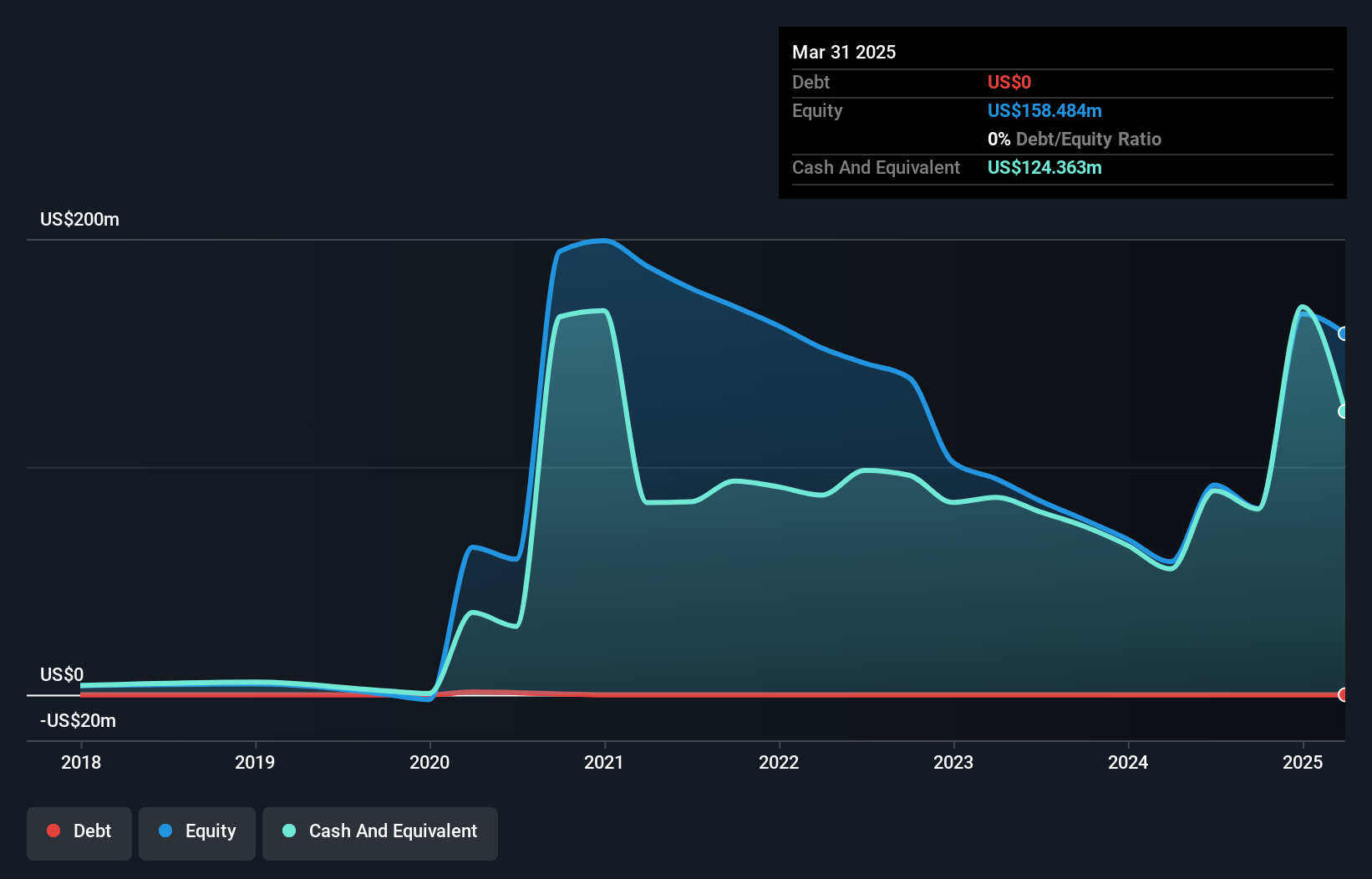Click the US$200m y-axis label
The image size is (1372, 879).
pyautogui.click(x=79, y=219)
